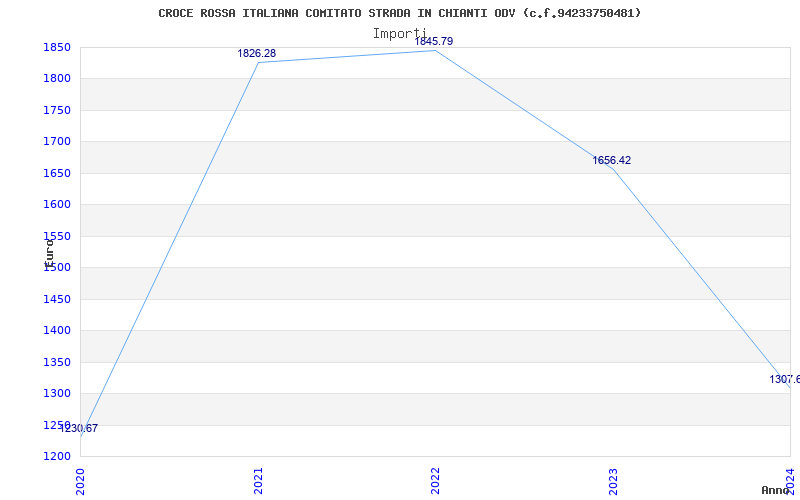Image resolution: width=800 pixels, height=500 pixels.
Task: Click the 1350 y-axis value
Action: pyautogui.click(x=56, y=362)
